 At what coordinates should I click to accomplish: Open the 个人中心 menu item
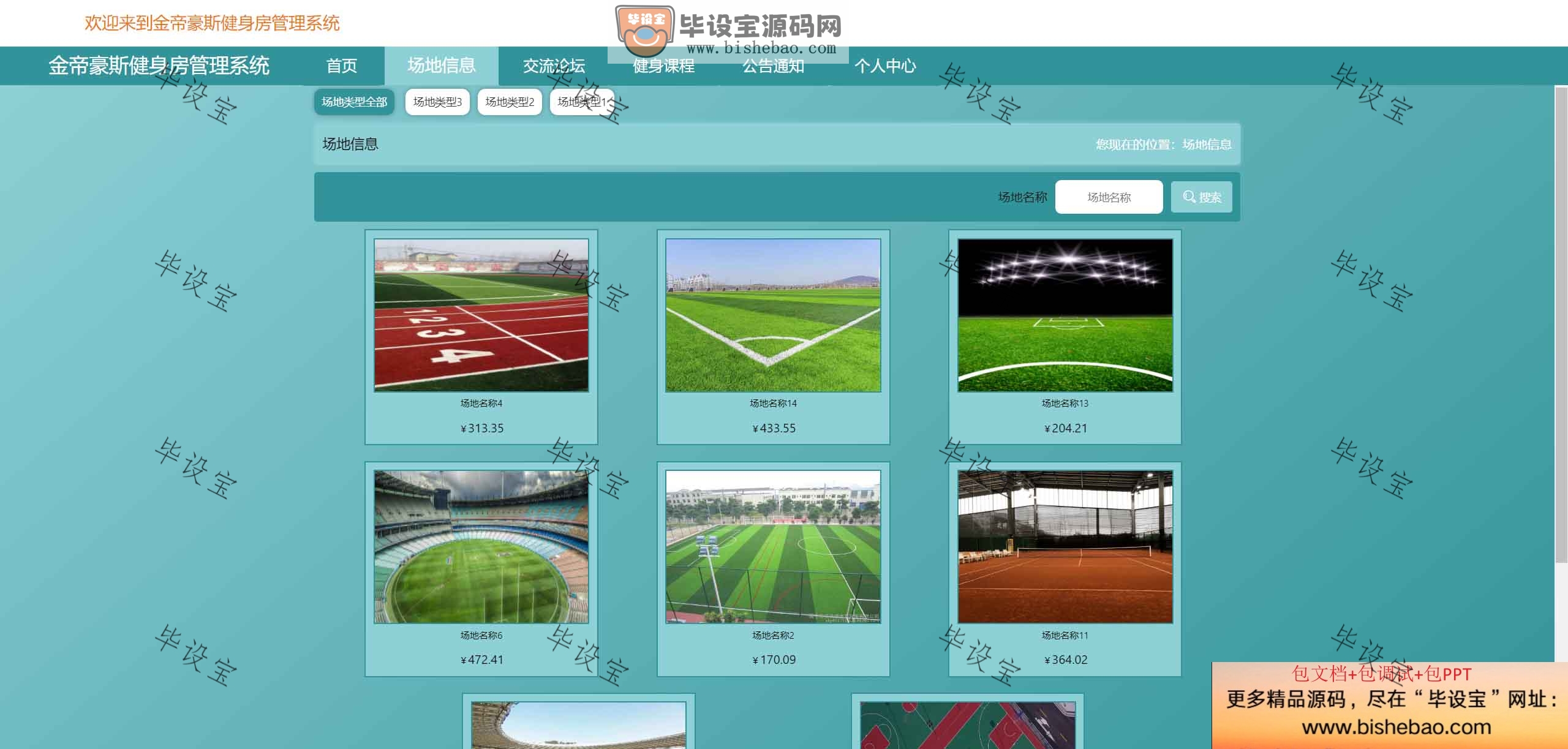tap(885, 66)
